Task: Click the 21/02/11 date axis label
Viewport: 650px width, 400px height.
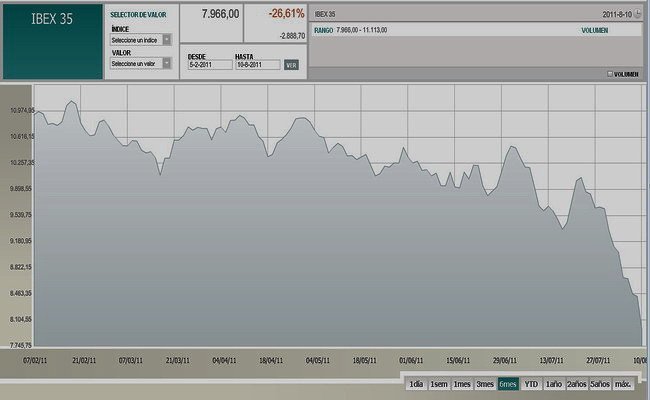Action: [84, 360]
